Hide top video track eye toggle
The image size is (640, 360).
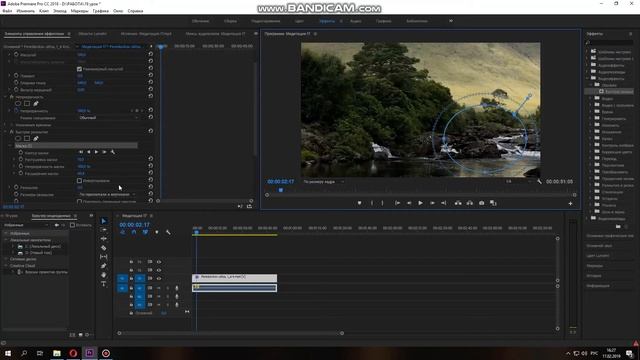[159, 262]
